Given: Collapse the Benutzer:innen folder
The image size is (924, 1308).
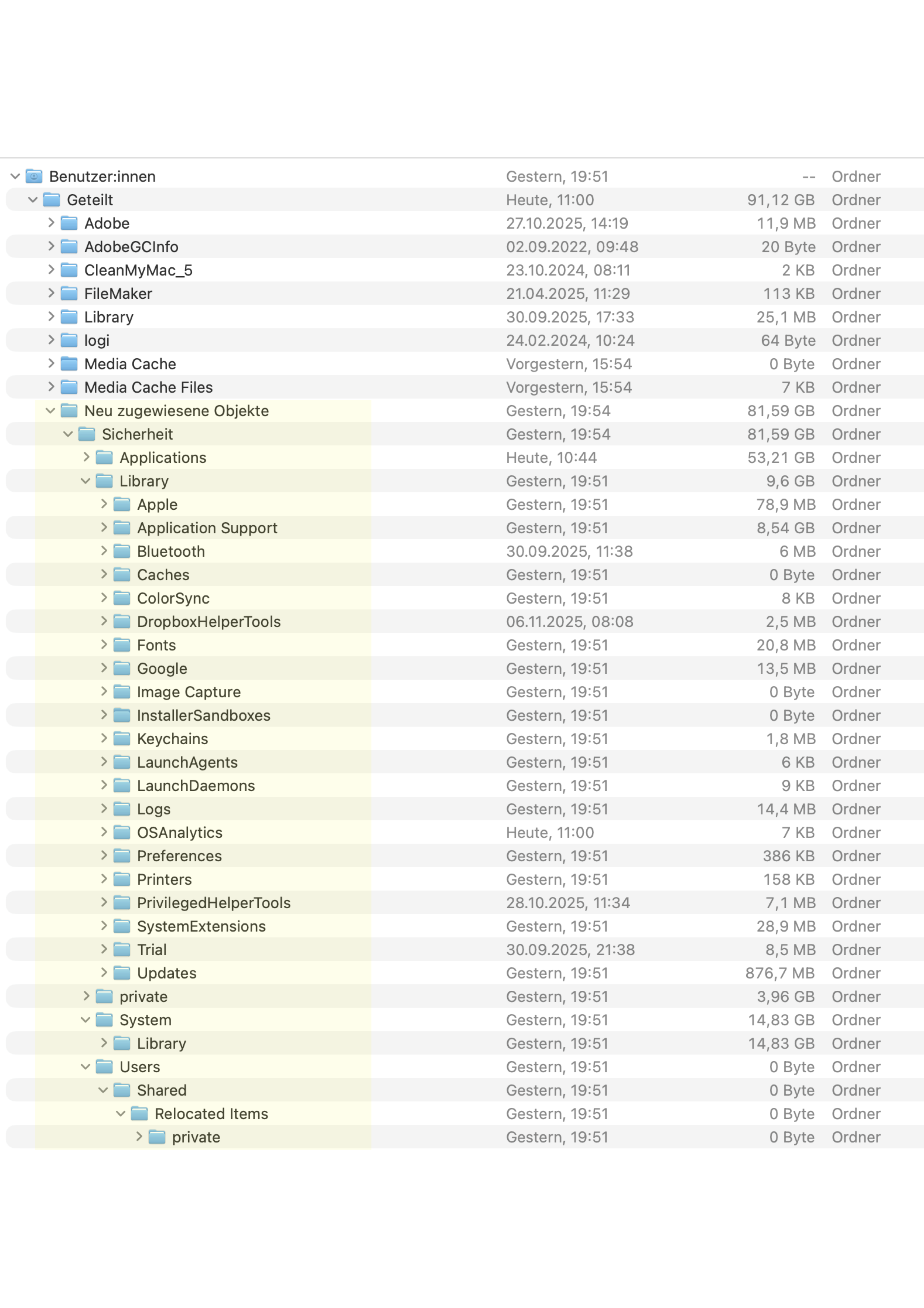Looking at the screenshot, I should 15,177.
